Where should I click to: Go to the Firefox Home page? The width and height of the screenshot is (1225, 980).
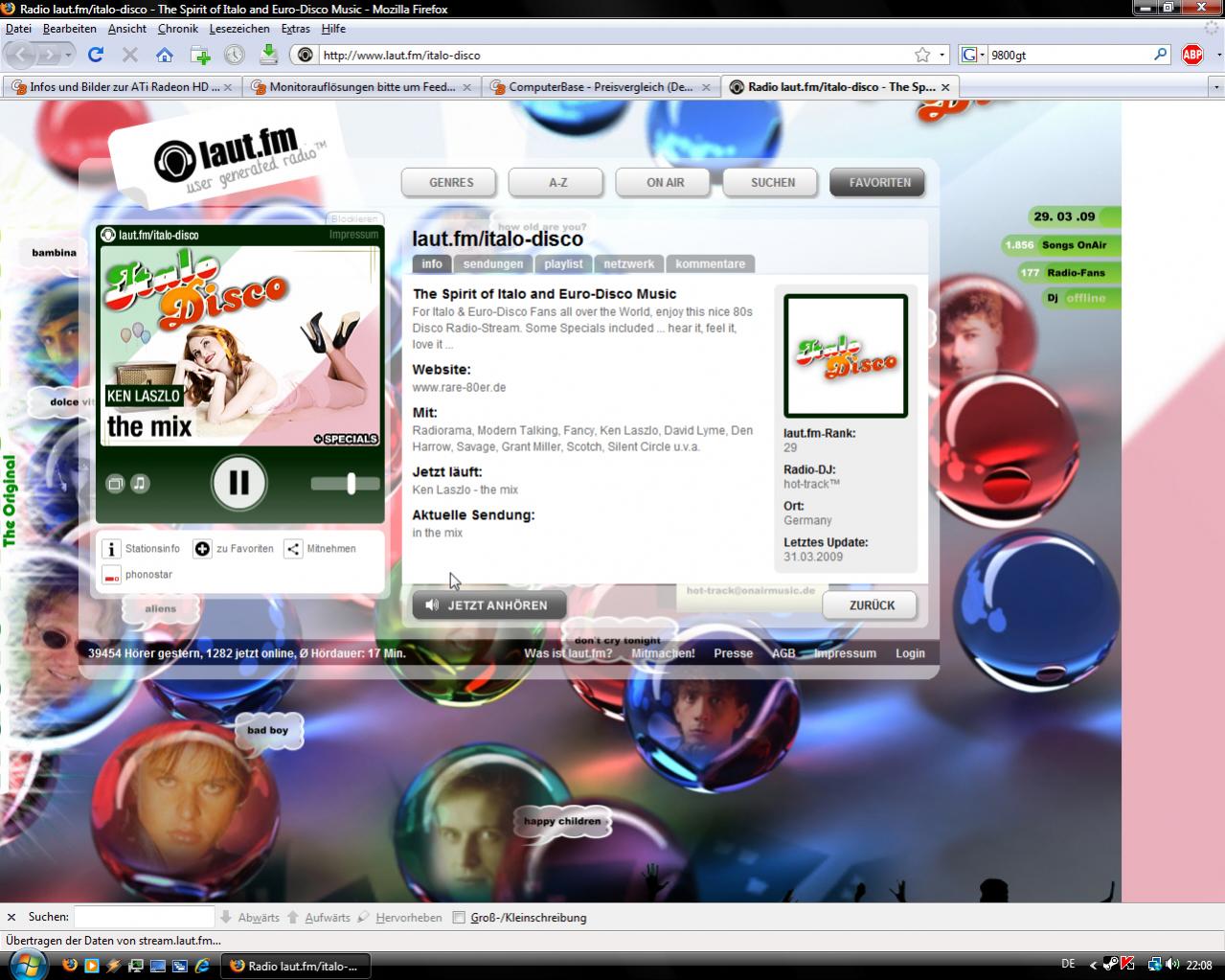(165, 55)
